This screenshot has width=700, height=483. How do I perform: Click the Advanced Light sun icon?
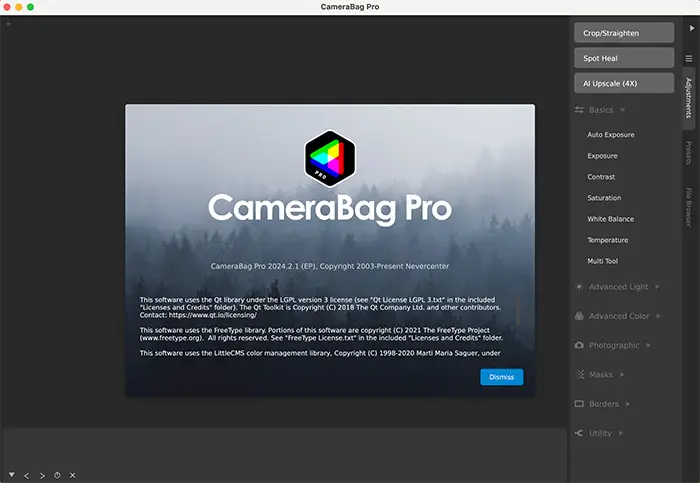click(x=579, y=287)
